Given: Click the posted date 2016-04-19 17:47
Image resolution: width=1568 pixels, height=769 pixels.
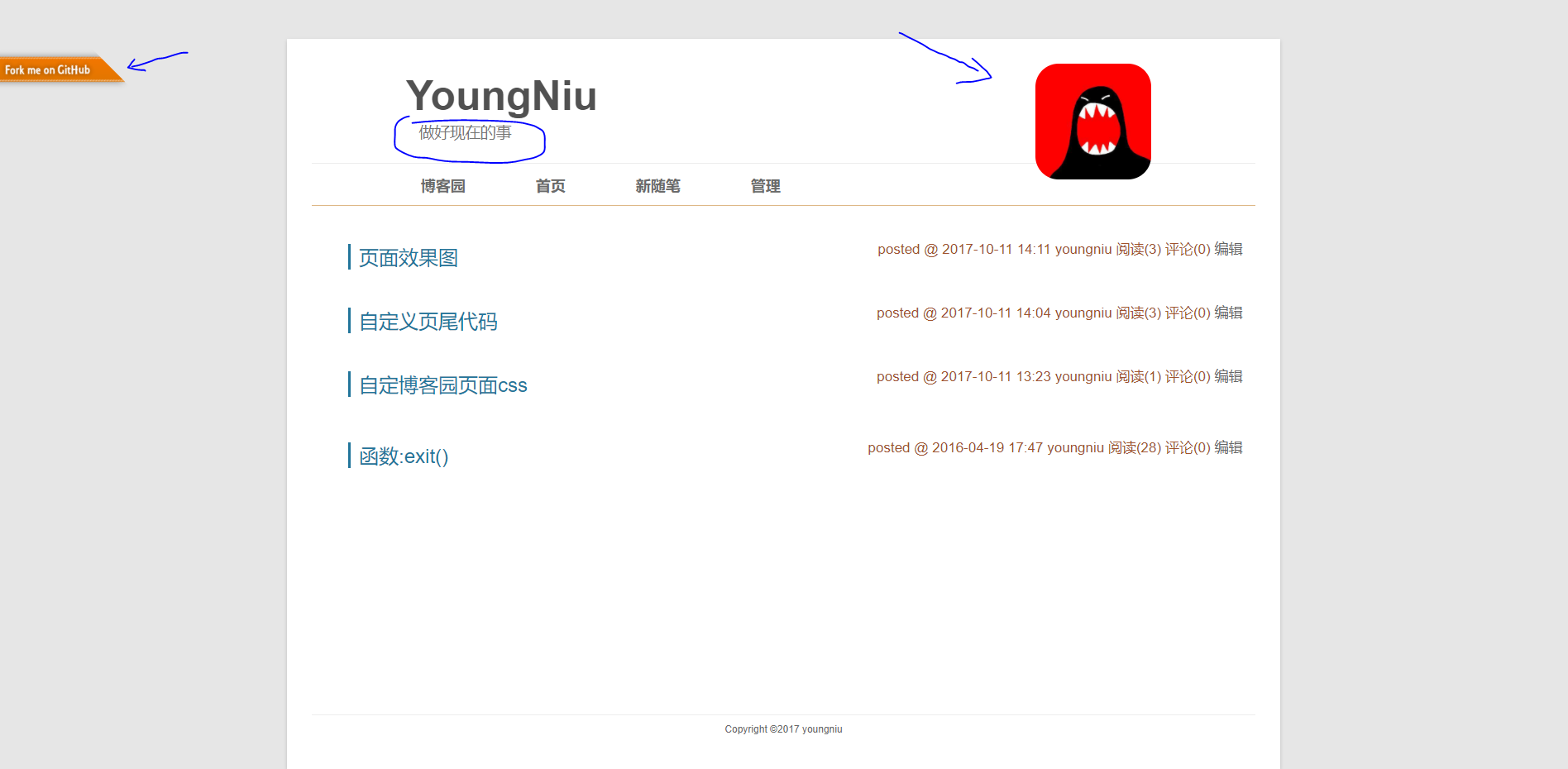Looking at the screenshot, I should pyautogui.click(x=987, y=447).
